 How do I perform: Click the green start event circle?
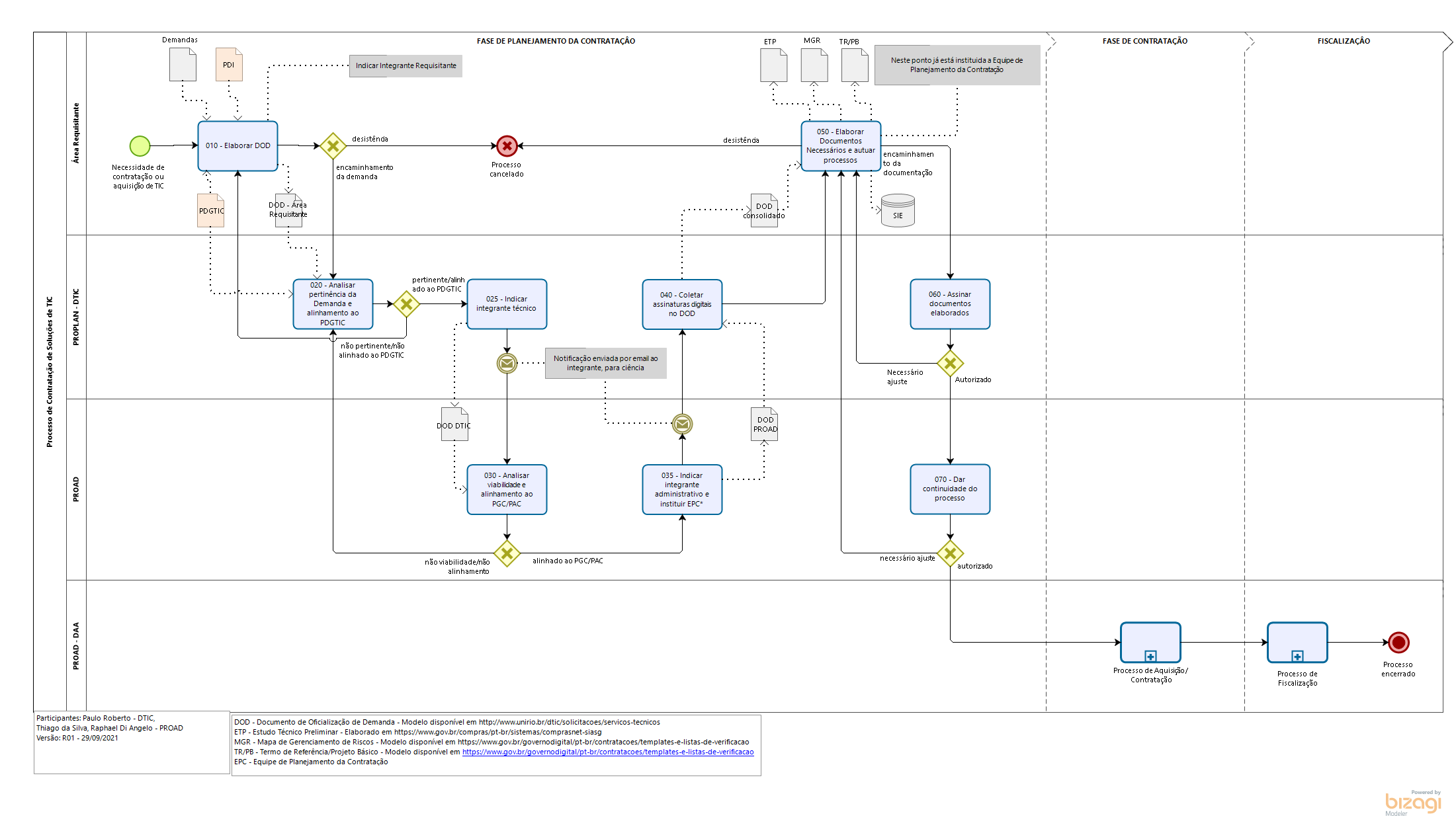coord(140,145)
